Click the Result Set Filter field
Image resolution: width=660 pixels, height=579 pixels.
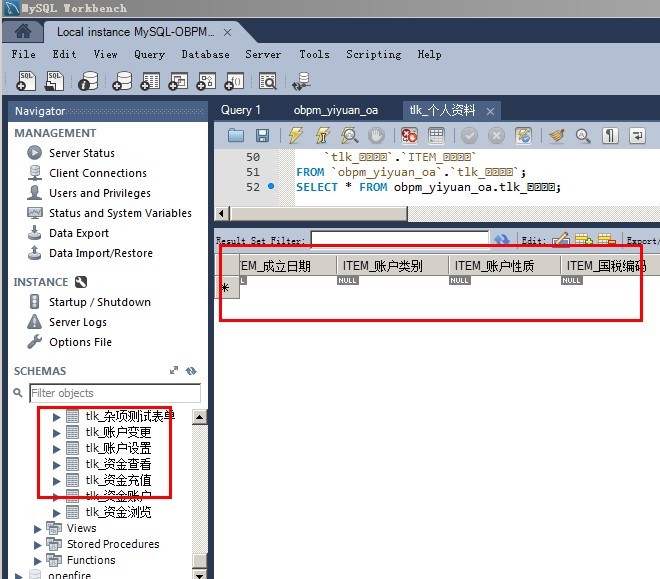pyautogui.click(x=400, y=238)
